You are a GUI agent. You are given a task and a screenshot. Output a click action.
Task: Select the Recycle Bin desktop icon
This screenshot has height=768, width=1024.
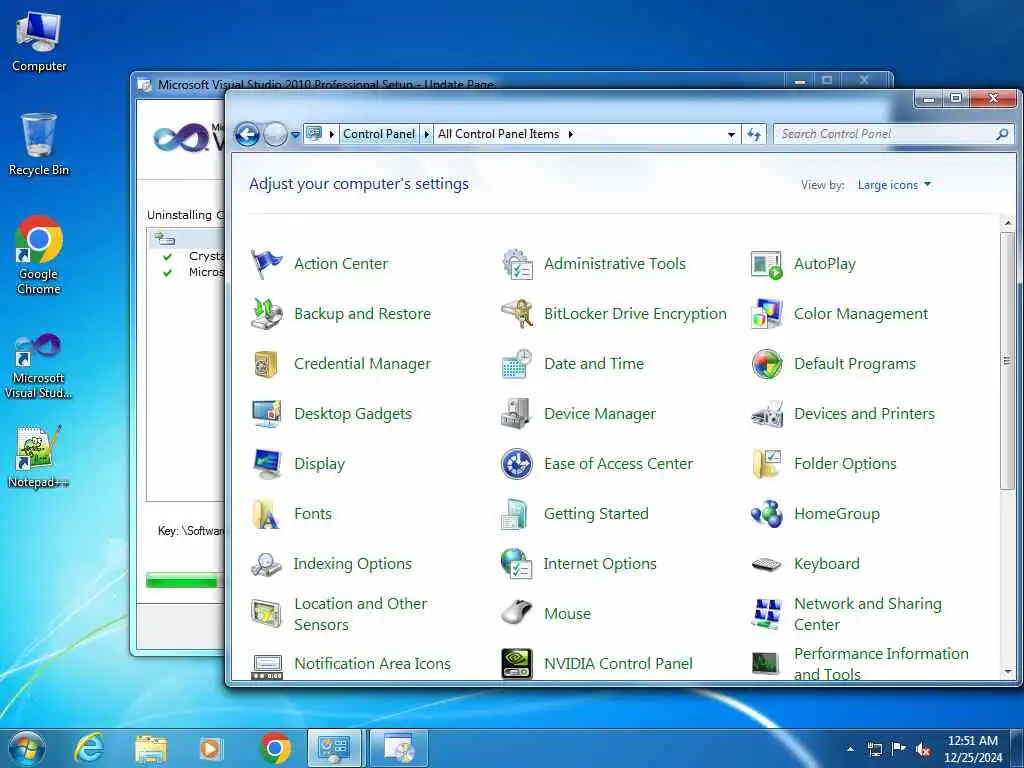click(39, 144)
